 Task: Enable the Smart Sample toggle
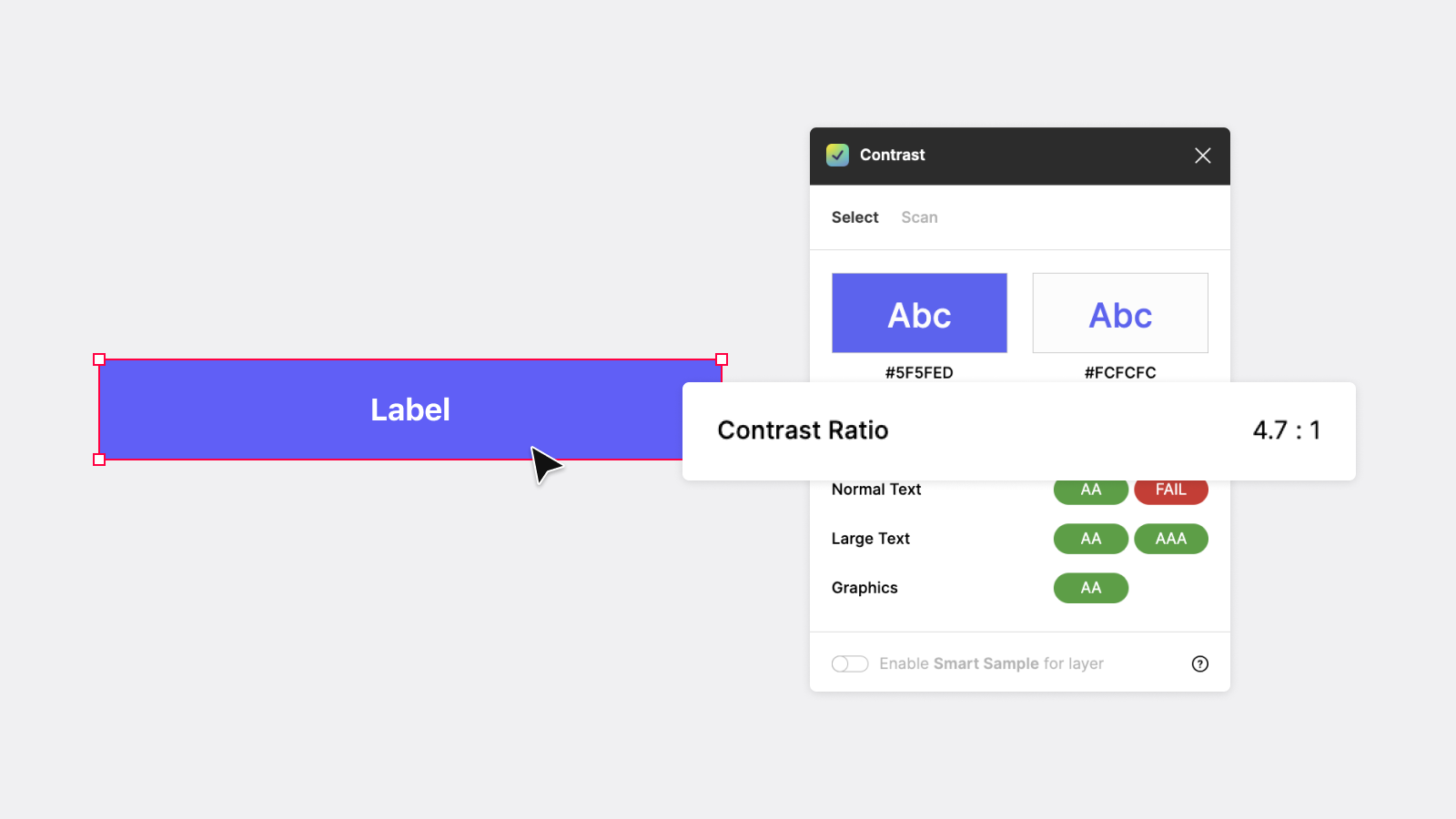[x=850, y=664]
